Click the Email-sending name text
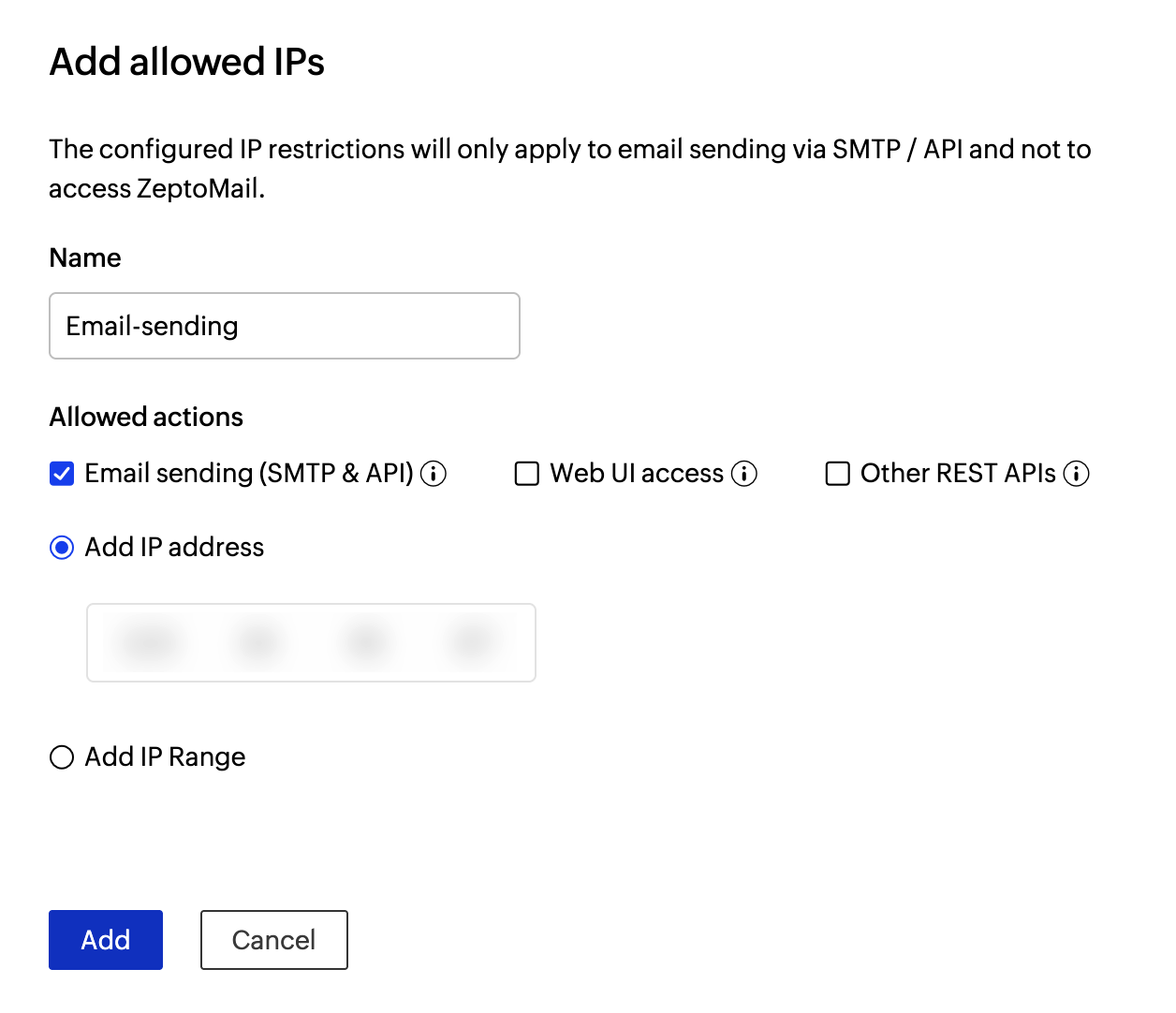Screen dimensions: 1176x1013 [x=151, y=326]
